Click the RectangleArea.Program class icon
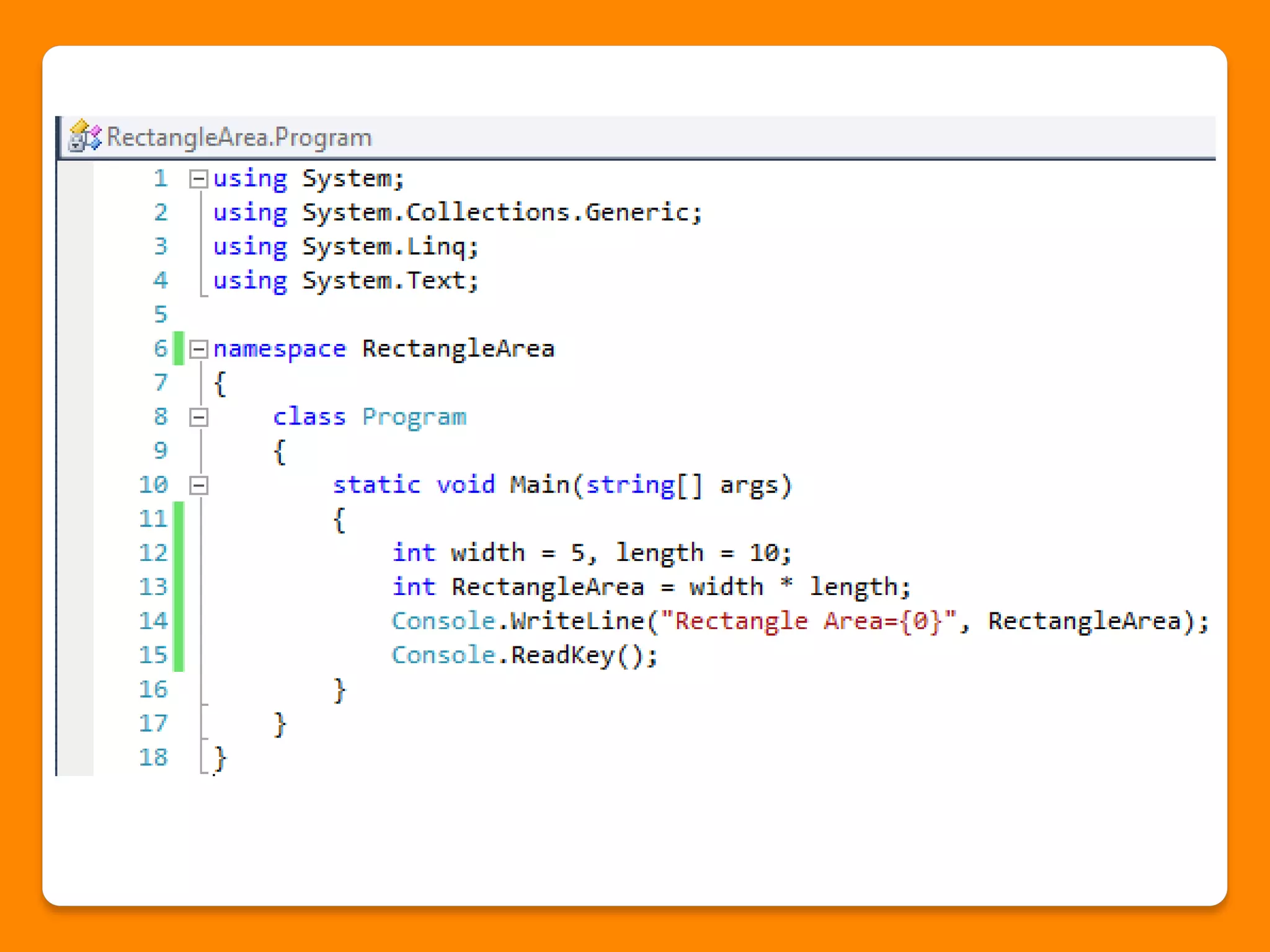The height and width of the screenshot is (952, 1270). (85, 136)
